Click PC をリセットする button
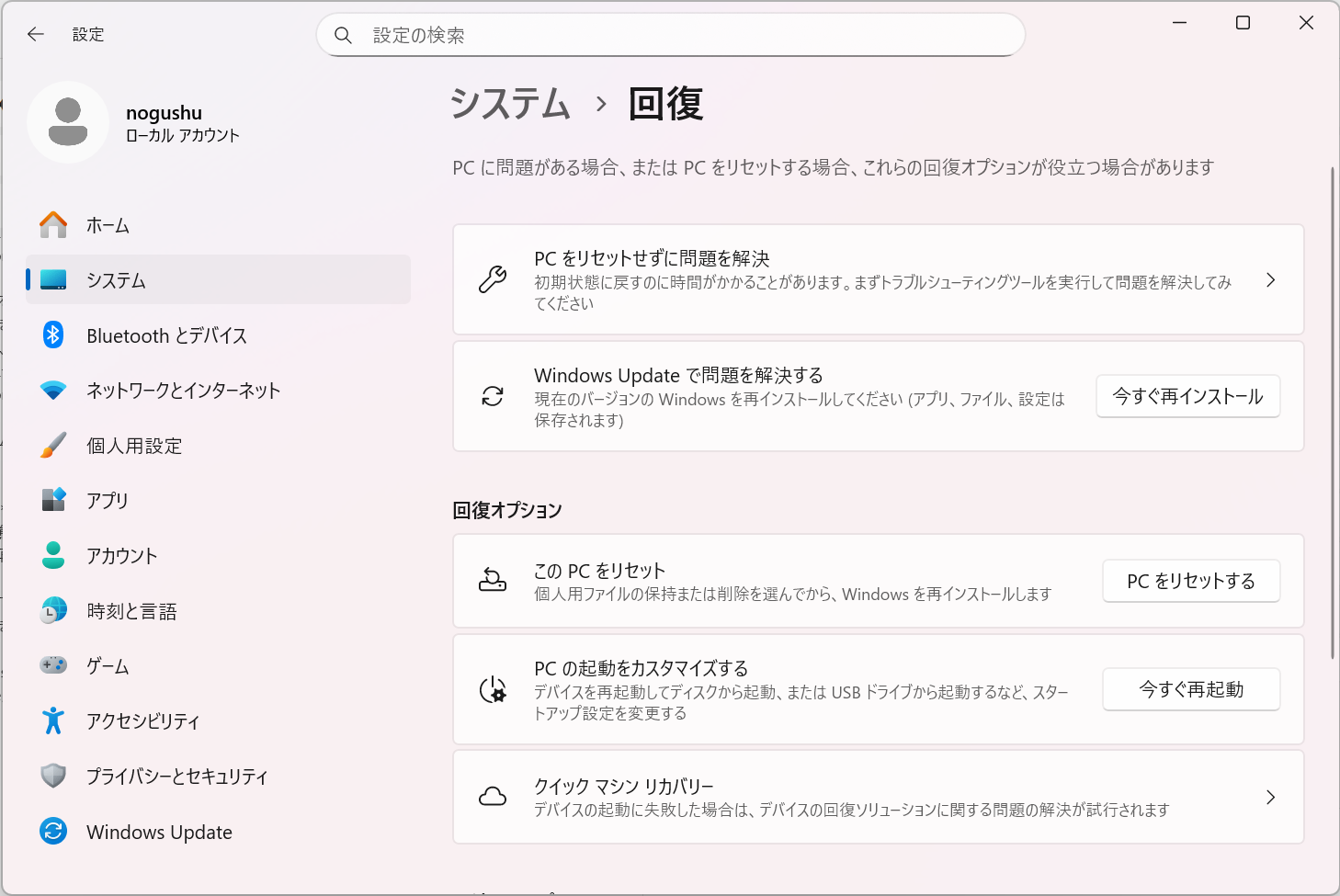The width and height of the screenshot is (1340, 896). [1191, 581]
